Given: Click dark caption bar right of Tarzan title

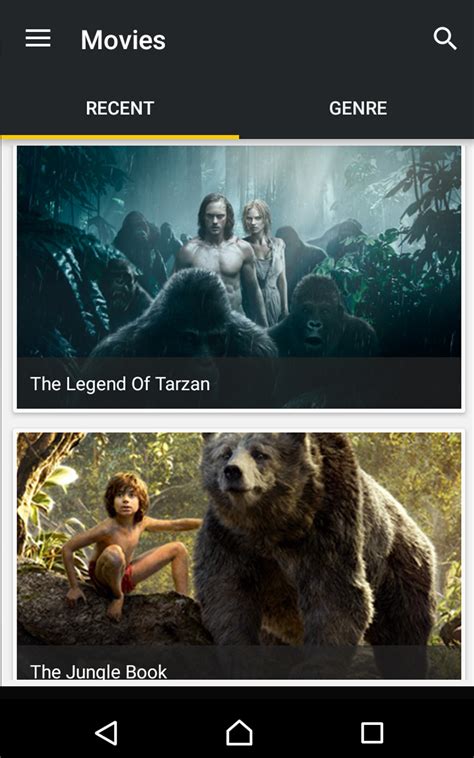Looking at the screenshot, I should [336, 383].
